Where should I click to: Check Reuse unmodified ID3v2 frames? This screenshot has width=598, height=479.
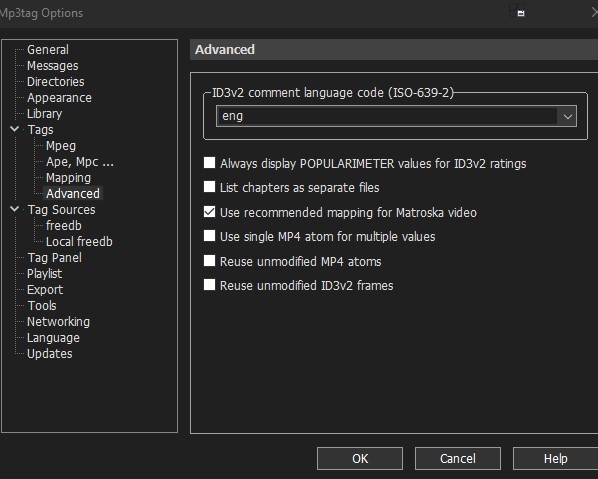[209, 285]
